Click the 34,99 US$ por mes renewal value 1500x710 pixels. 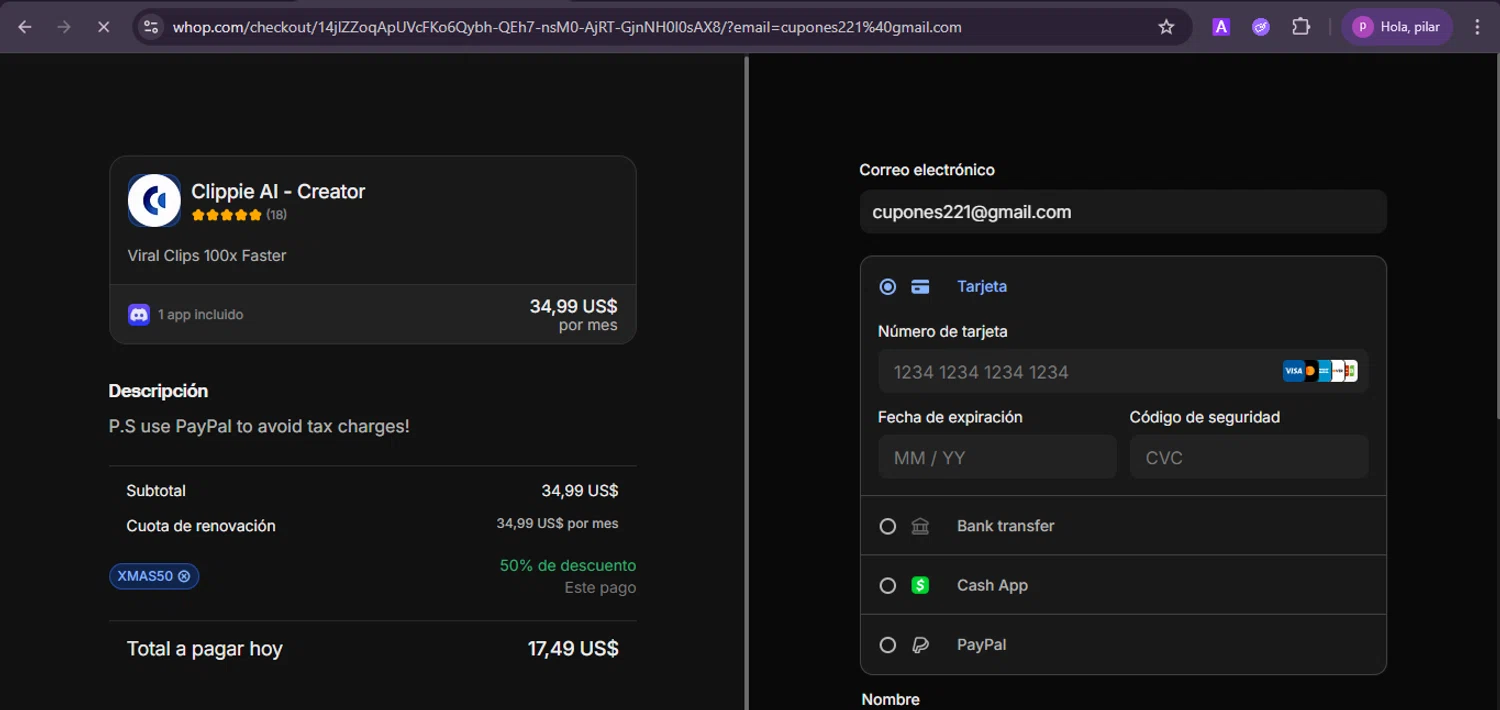(x=557, y=524)
